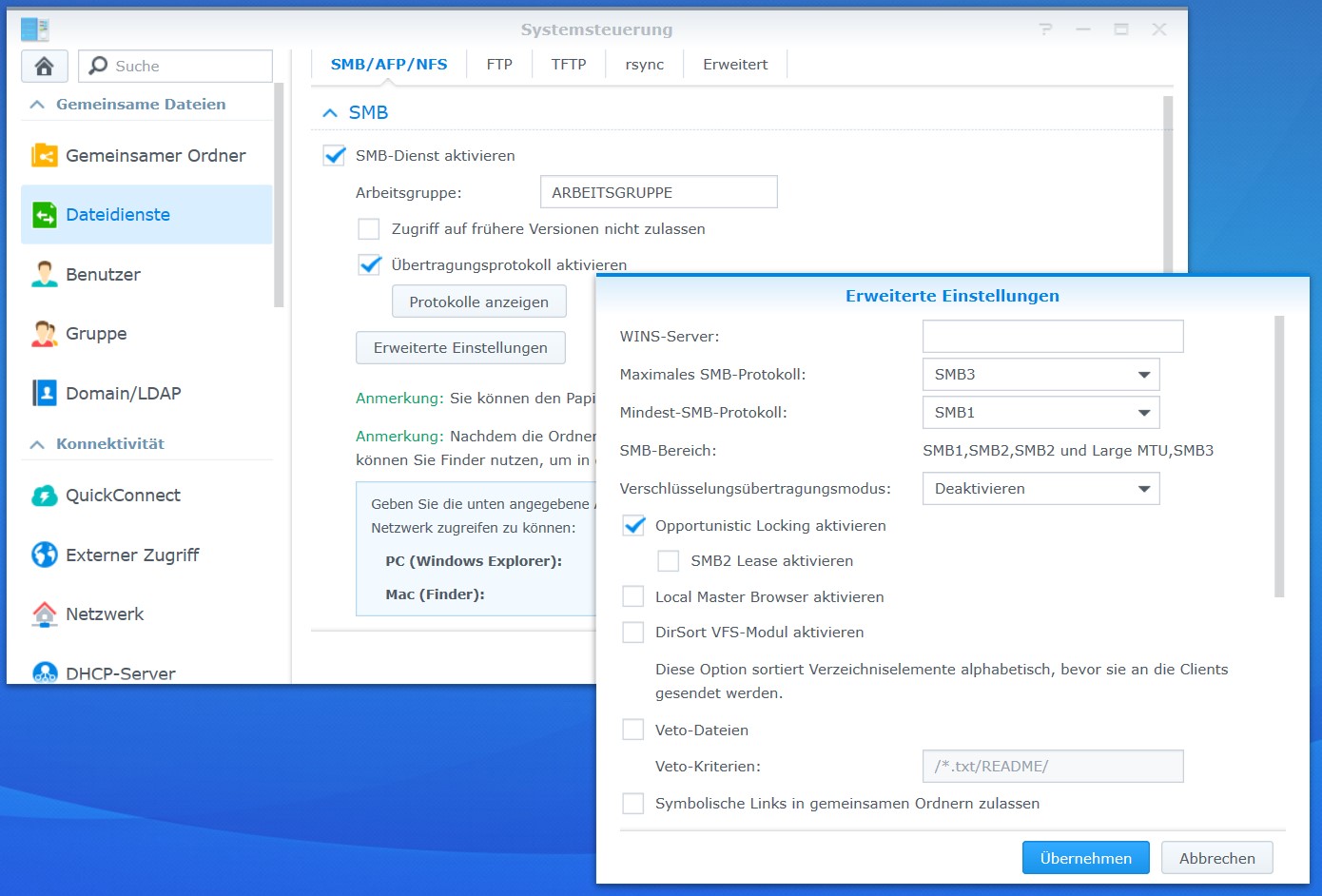Click the home icon in Systemsteuerung

44,66
